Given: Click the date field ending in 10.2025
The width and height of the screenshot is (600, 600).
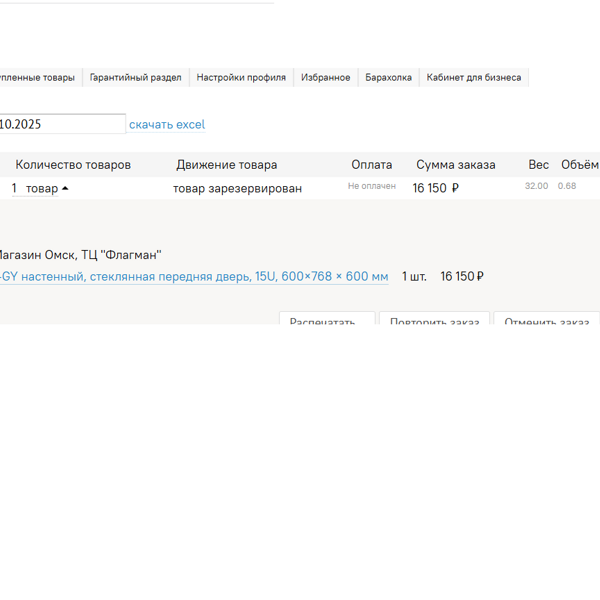Looking at the screenshot, I should pyautogui.click(x=60, y=125).
